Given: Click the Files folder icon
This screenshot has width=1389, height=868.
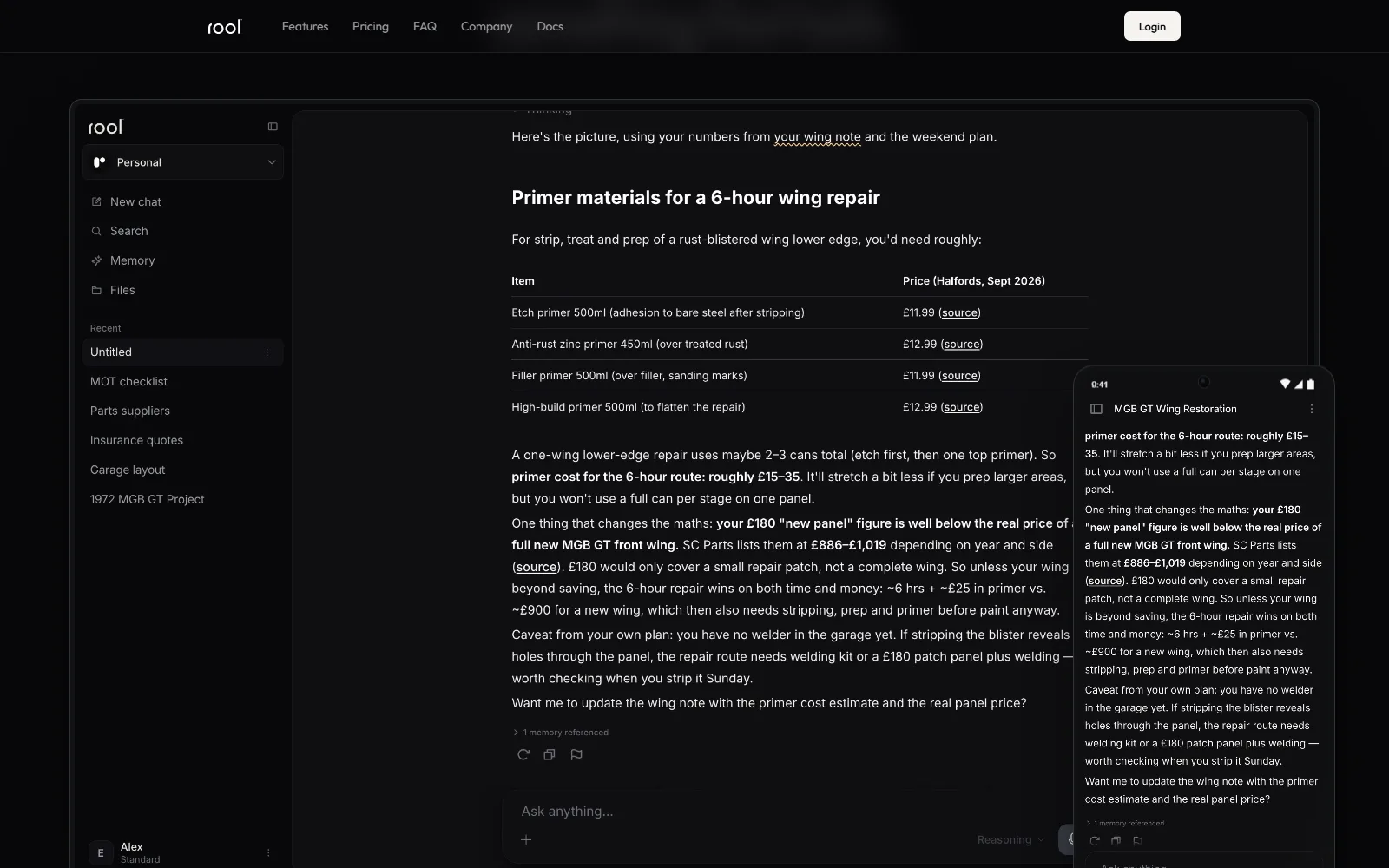Looking at the screenshot, I should click(96, 290).
